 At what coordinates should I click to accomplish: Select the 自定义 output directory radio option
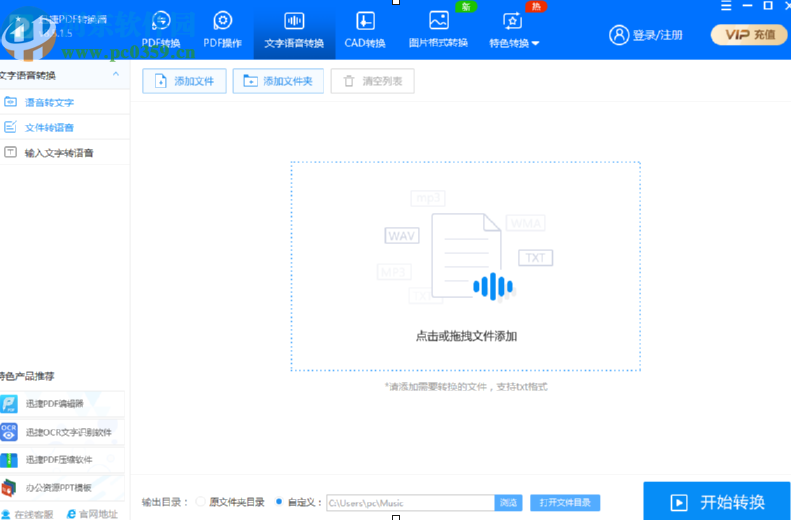[278, 502]
